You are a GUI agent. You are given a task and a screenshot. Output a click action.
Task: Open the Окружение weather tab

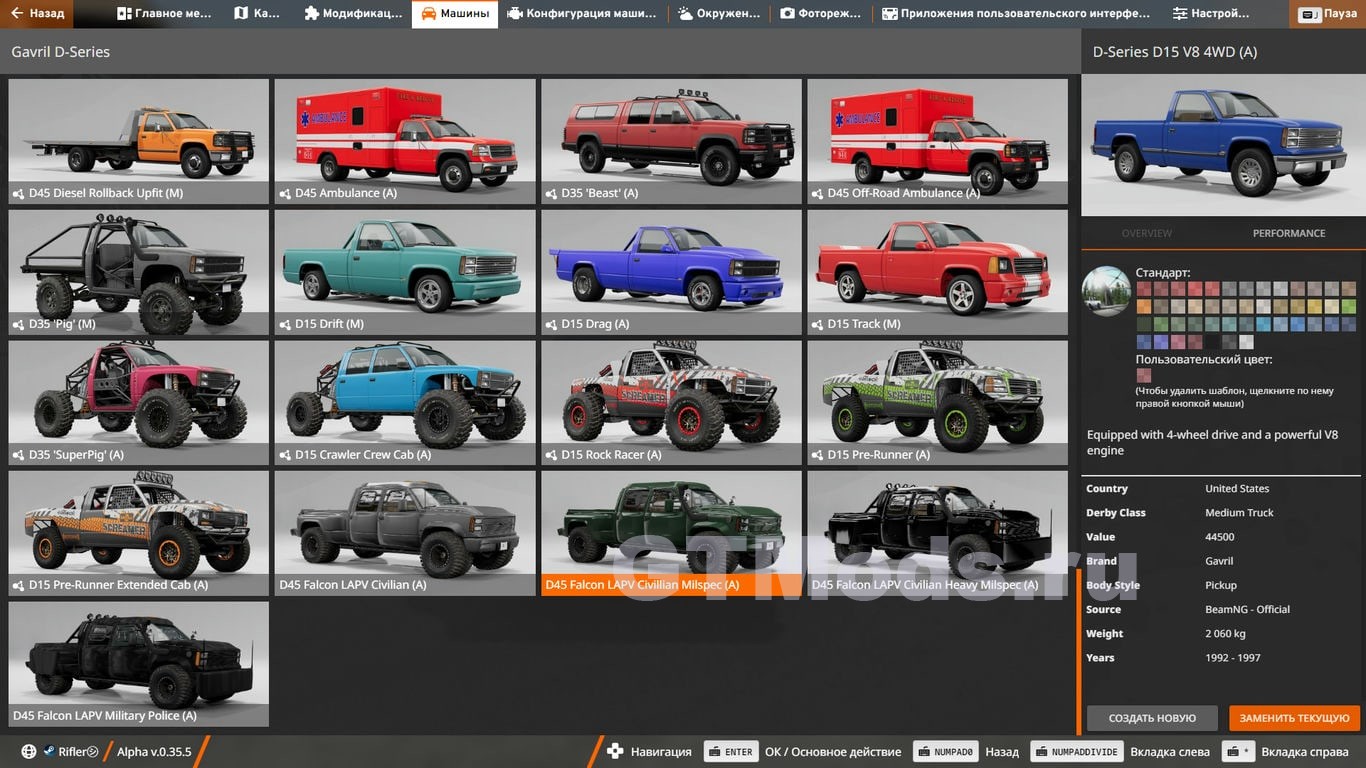[x=718, y=14]
